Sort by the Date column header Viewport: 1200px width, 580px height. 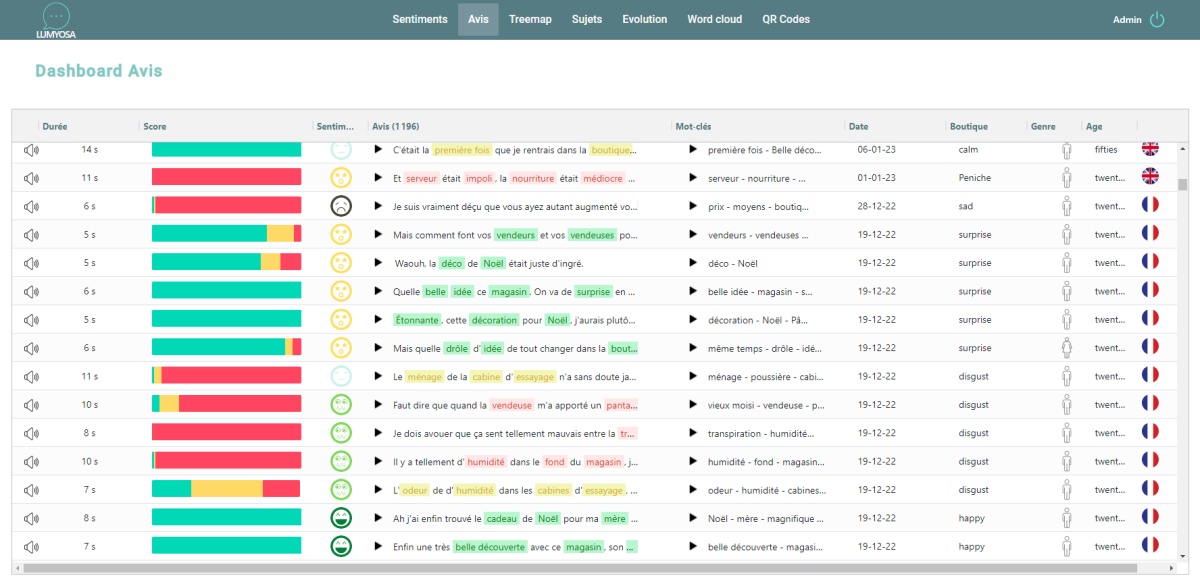858,127
